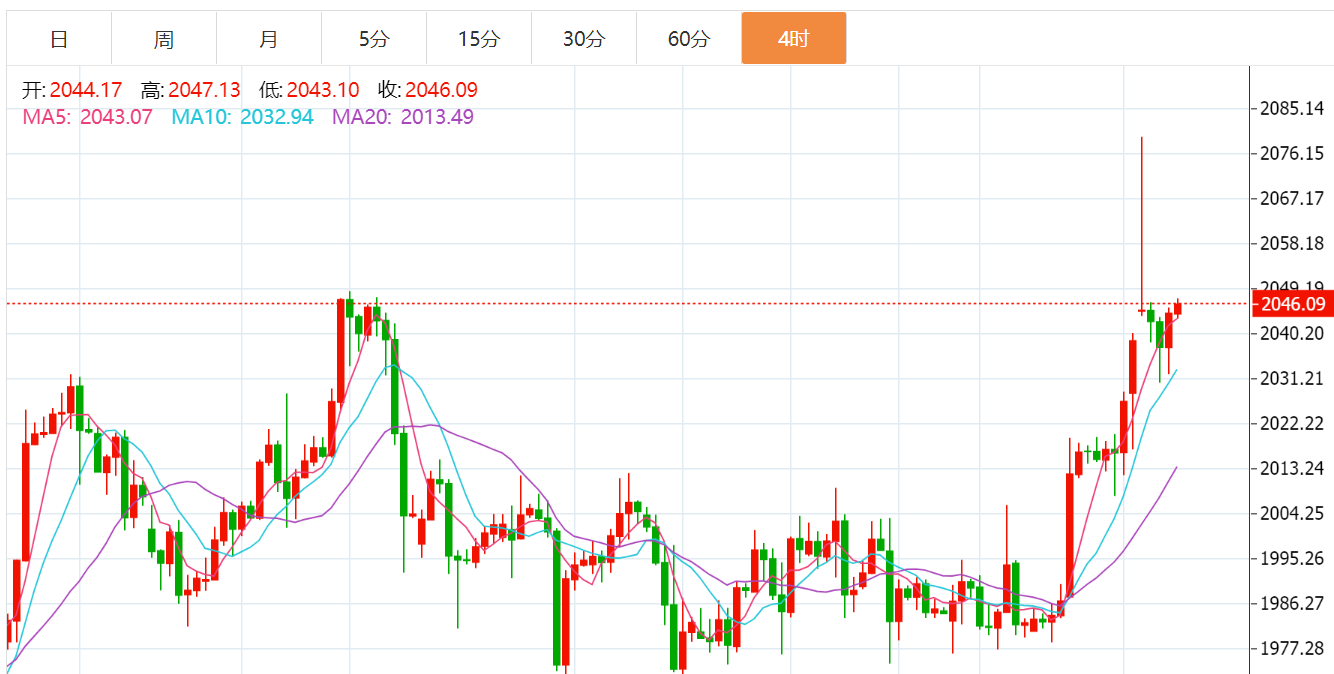
Task: Click the 2076.15 price axis label
Action: pos(1292,153)
